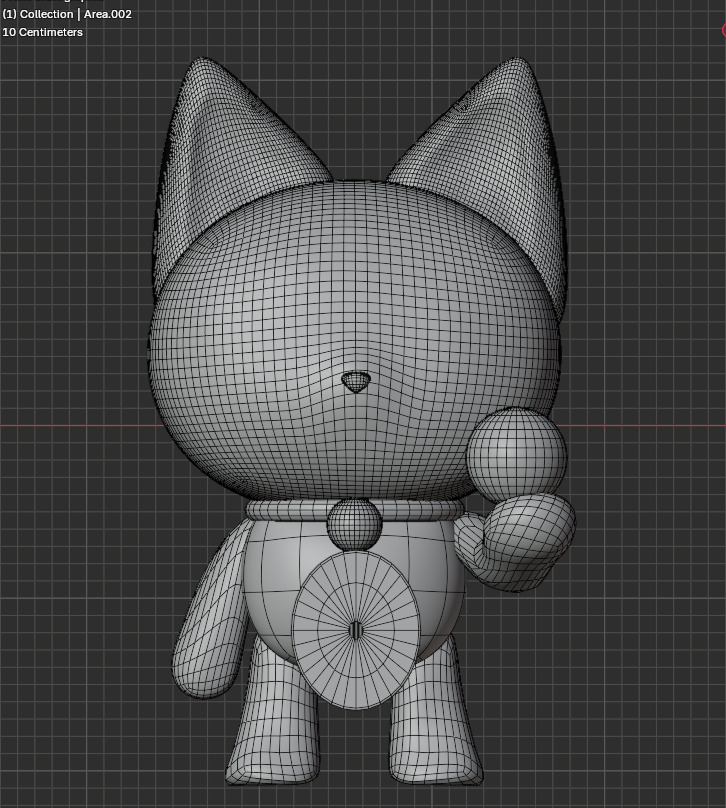This screenshot has height=808, width=726.
Task: Select the round bell on the collar
Action: point(354,525)
